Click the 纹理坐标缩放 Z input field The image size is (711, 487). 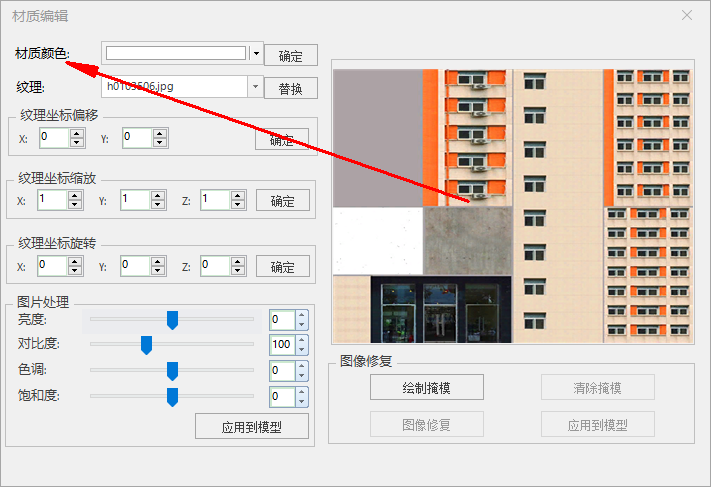tap(215, 200)
